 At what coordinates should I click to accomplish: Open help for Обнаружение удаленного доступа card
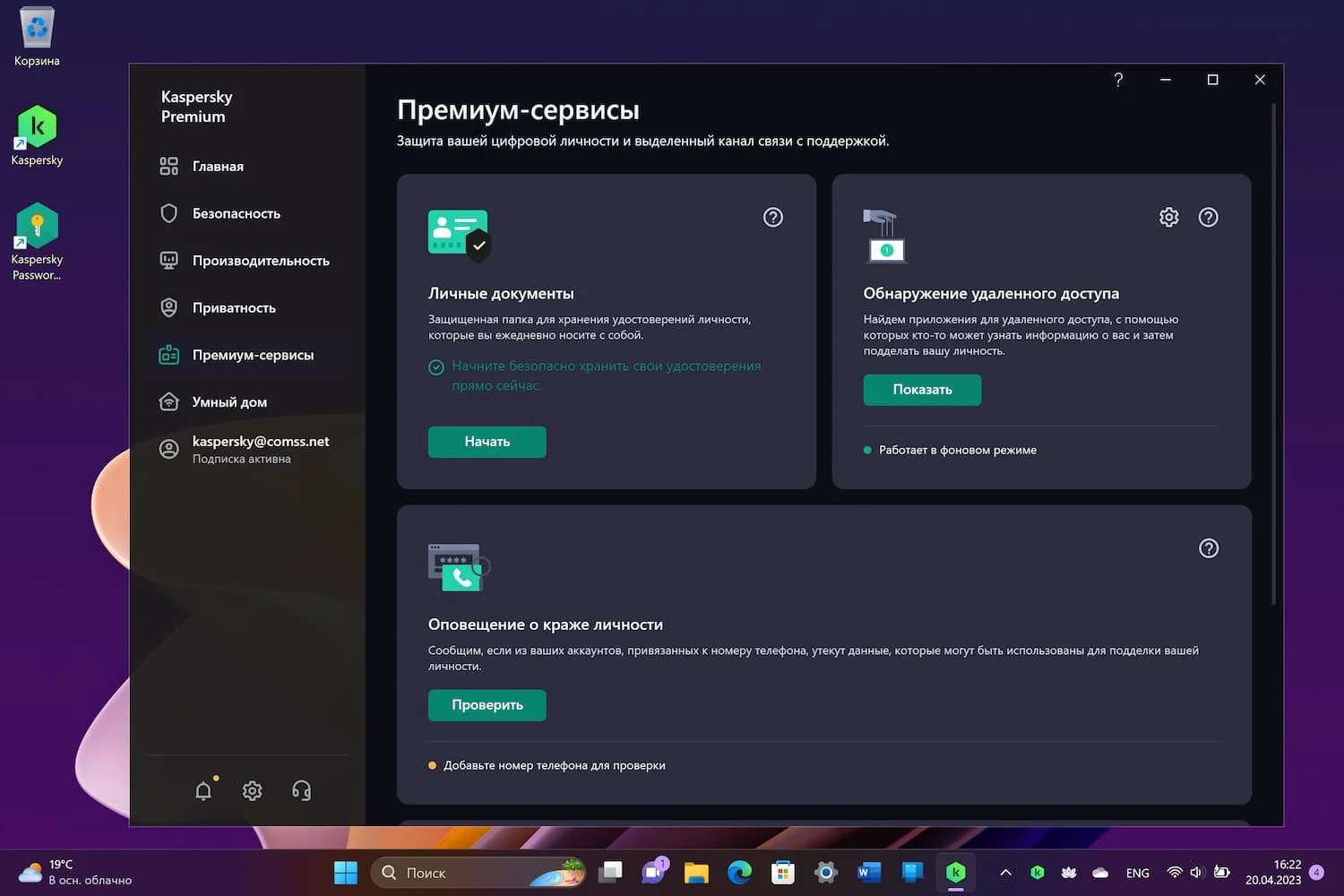tap(1208, 217)
